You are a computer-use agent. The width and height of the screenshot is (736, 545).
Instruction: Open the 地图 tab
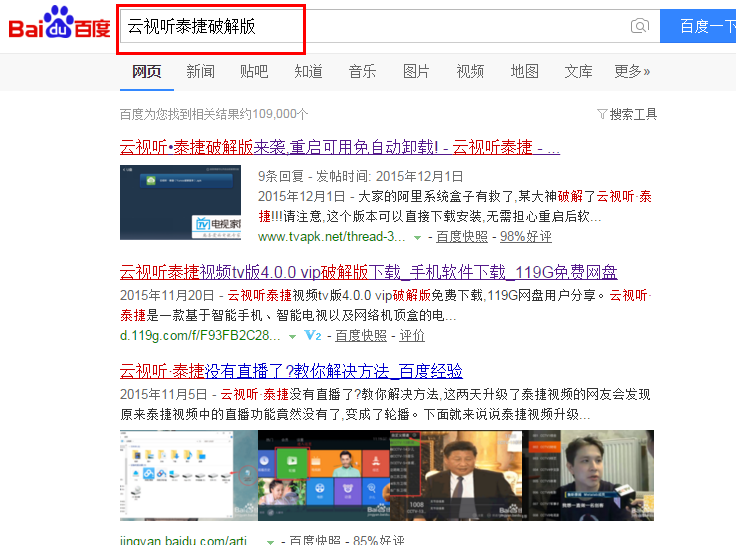[x=524, y=71]
